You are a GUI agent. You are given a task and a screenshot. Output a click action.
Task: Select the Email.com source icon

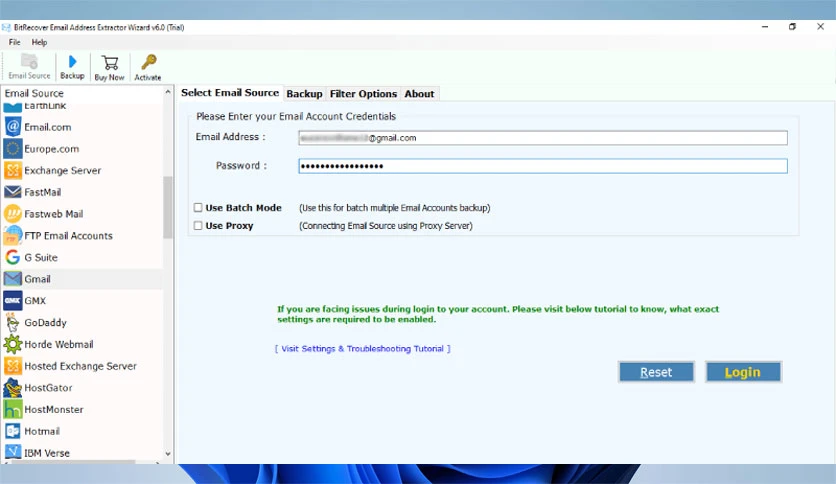(13, 127)
